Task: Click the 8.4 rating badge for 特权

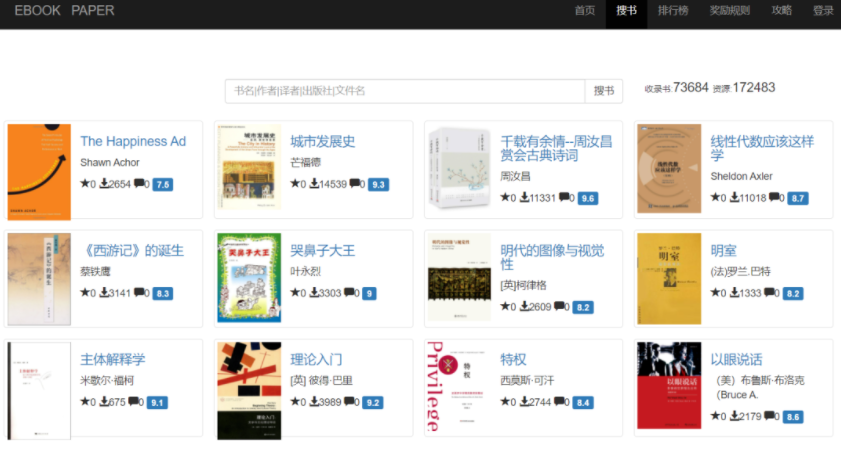Action: [583, 402]
